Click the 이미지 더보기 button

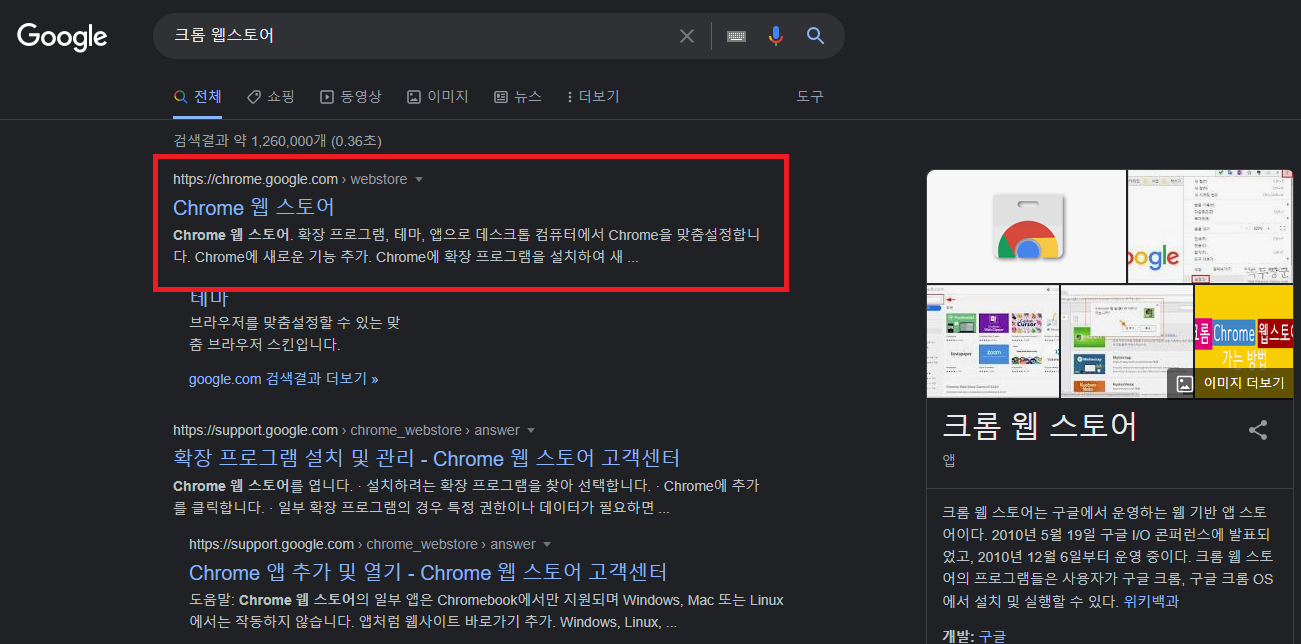tap(1230, 383)
